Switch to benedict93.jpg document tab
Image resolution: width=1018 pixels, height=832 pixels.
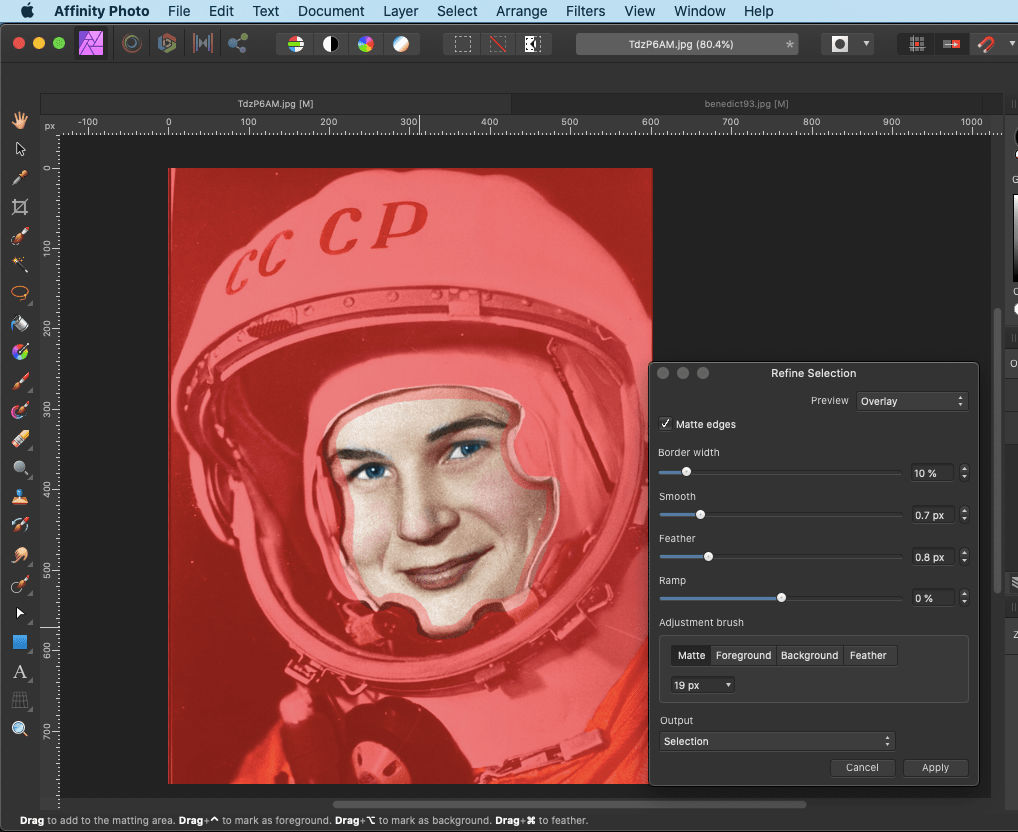pos(746,104)
